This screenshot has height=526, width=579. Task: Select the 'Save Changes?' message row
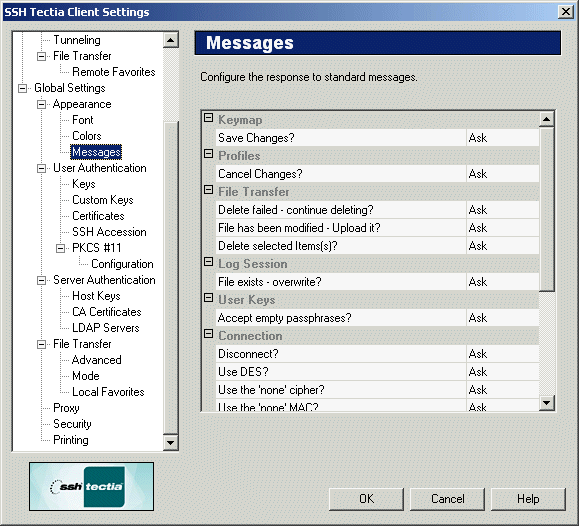click(x=377, y=138)
